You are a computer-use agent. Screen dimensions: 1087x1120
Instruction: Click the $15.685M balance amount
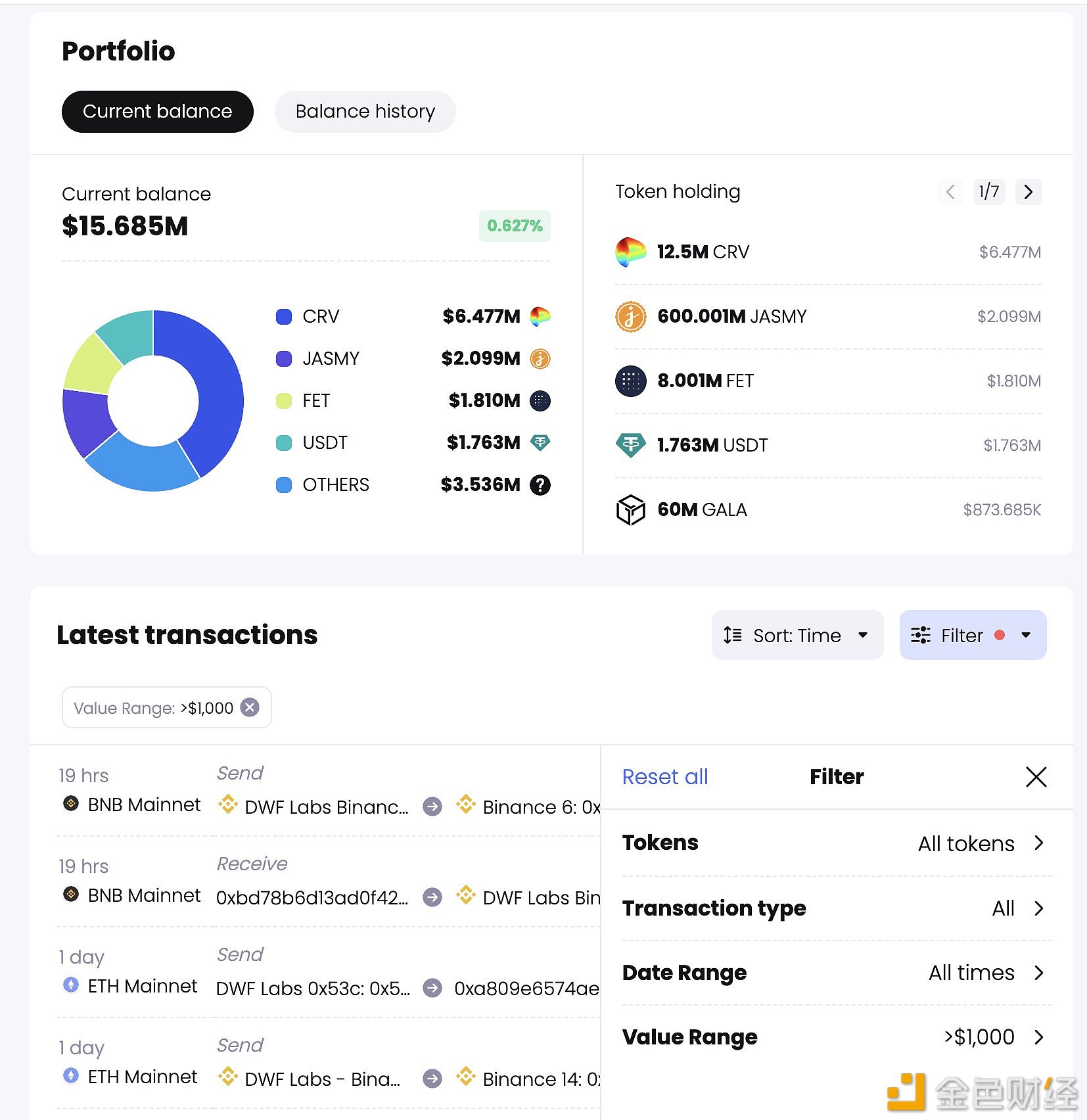coord(125,226)
